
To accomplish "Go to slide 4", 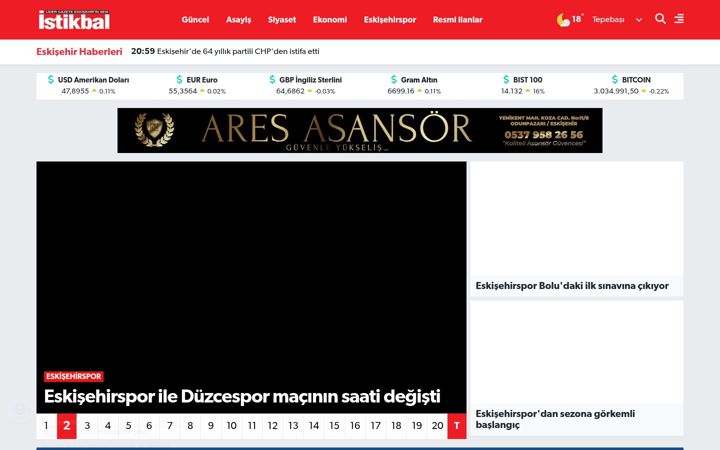I will [x=108, y=426].
